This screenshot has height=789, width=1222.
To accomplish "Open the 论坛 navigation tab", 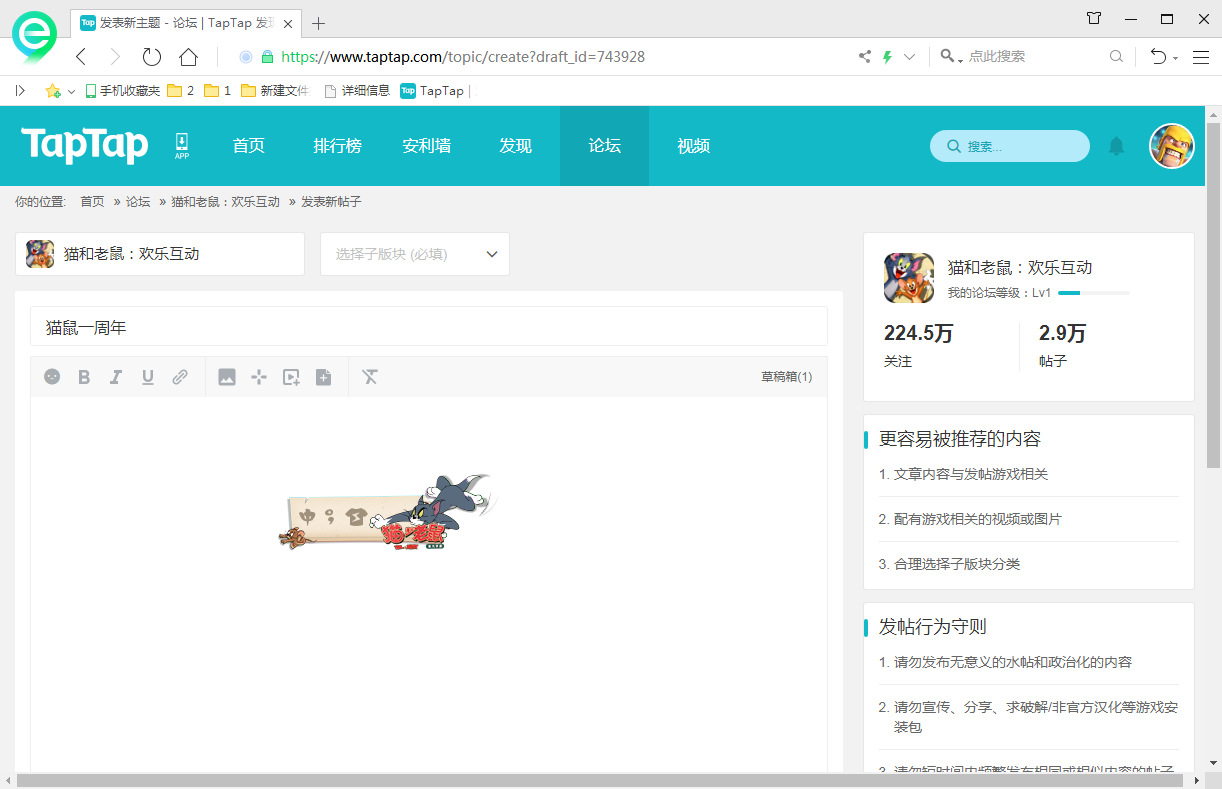I will 605,146.
